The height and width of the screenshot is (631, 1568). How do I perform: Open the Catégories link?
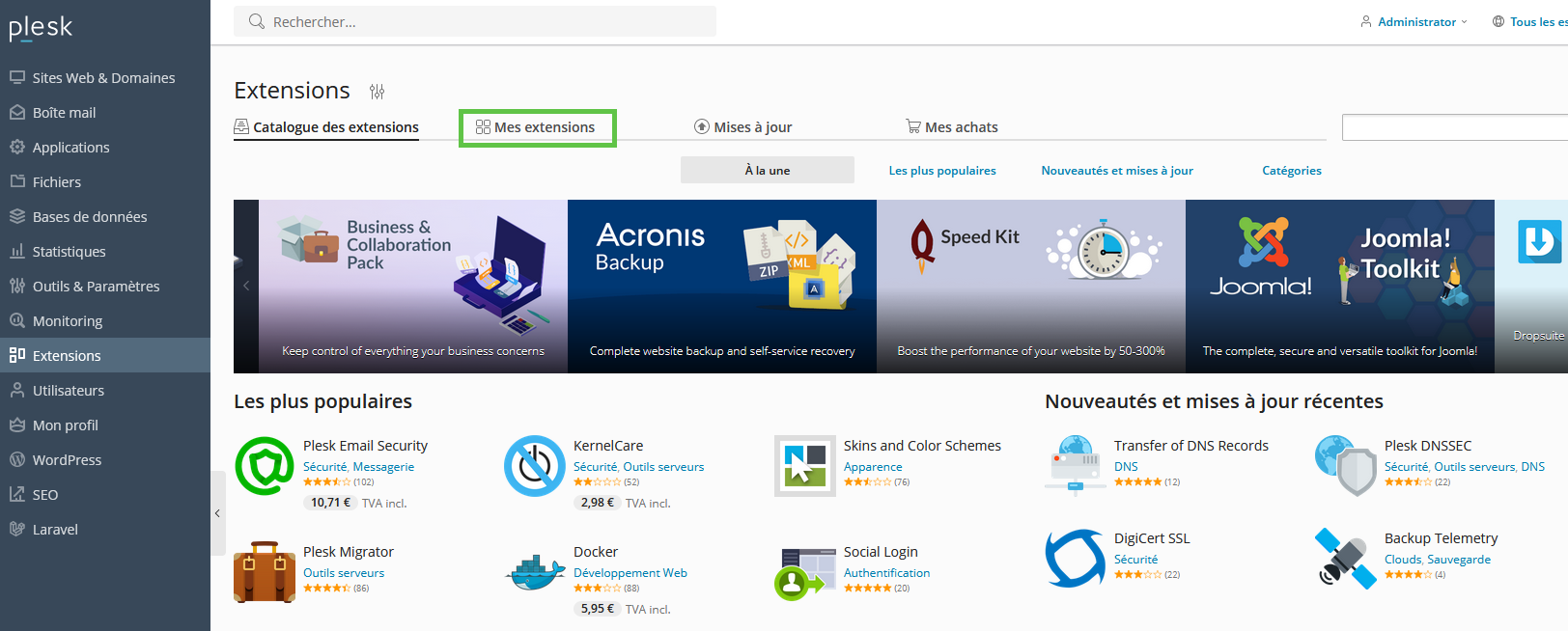(x=1292, y=171)
